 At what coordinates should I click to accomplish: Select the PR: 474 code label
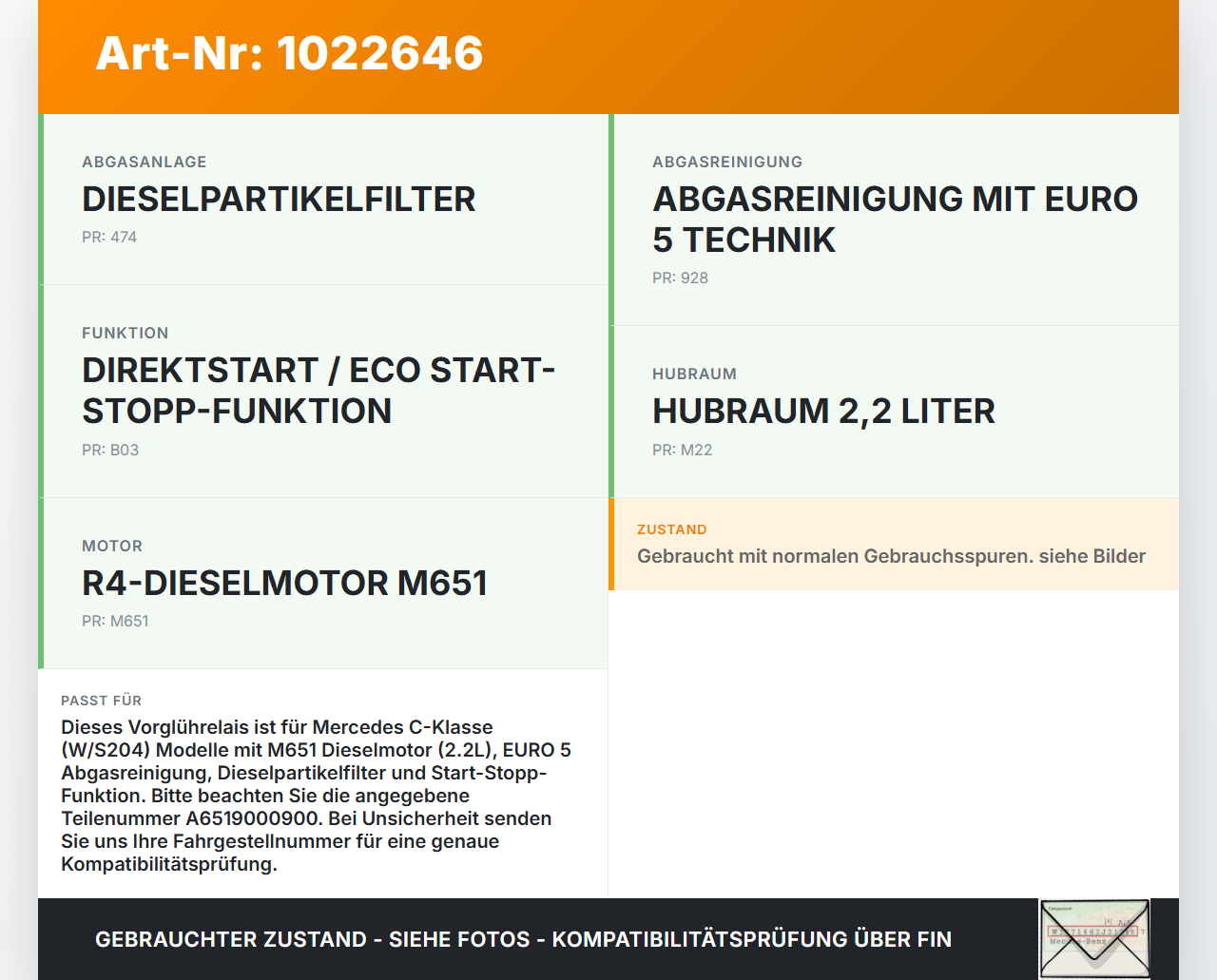[109, 237]
